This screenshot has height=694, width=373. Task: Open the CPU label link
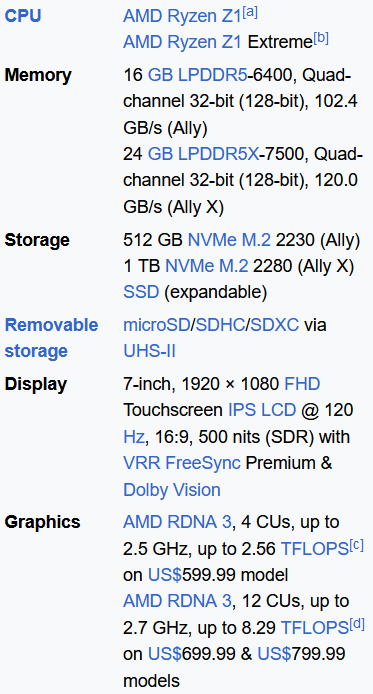point(23,16)
